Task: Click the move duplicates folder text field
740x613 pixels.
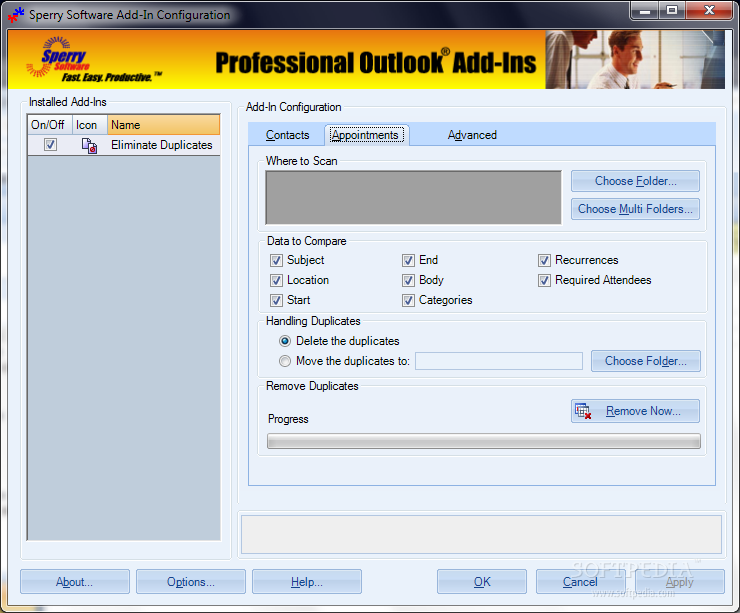Action: pyautogui.click(x=499, y=361)
